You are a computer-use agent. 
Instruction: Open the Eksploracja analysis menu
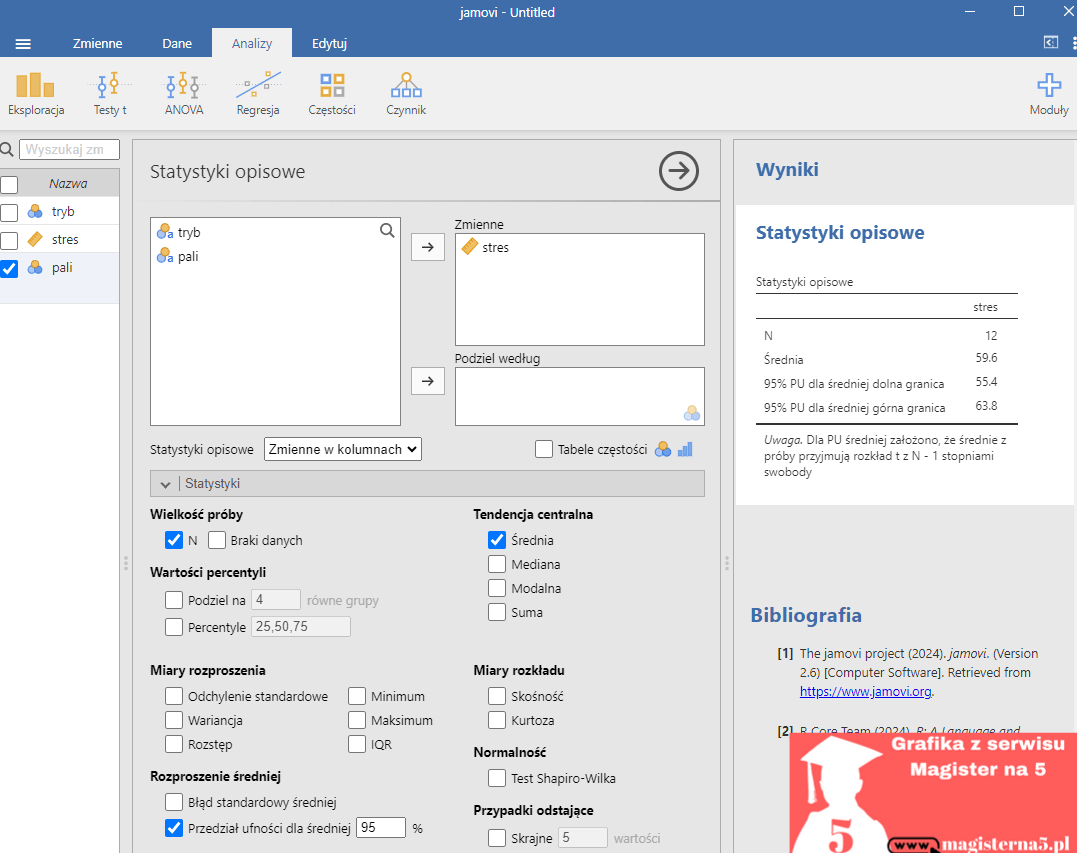pyautogui.click(x=36, y=94)
